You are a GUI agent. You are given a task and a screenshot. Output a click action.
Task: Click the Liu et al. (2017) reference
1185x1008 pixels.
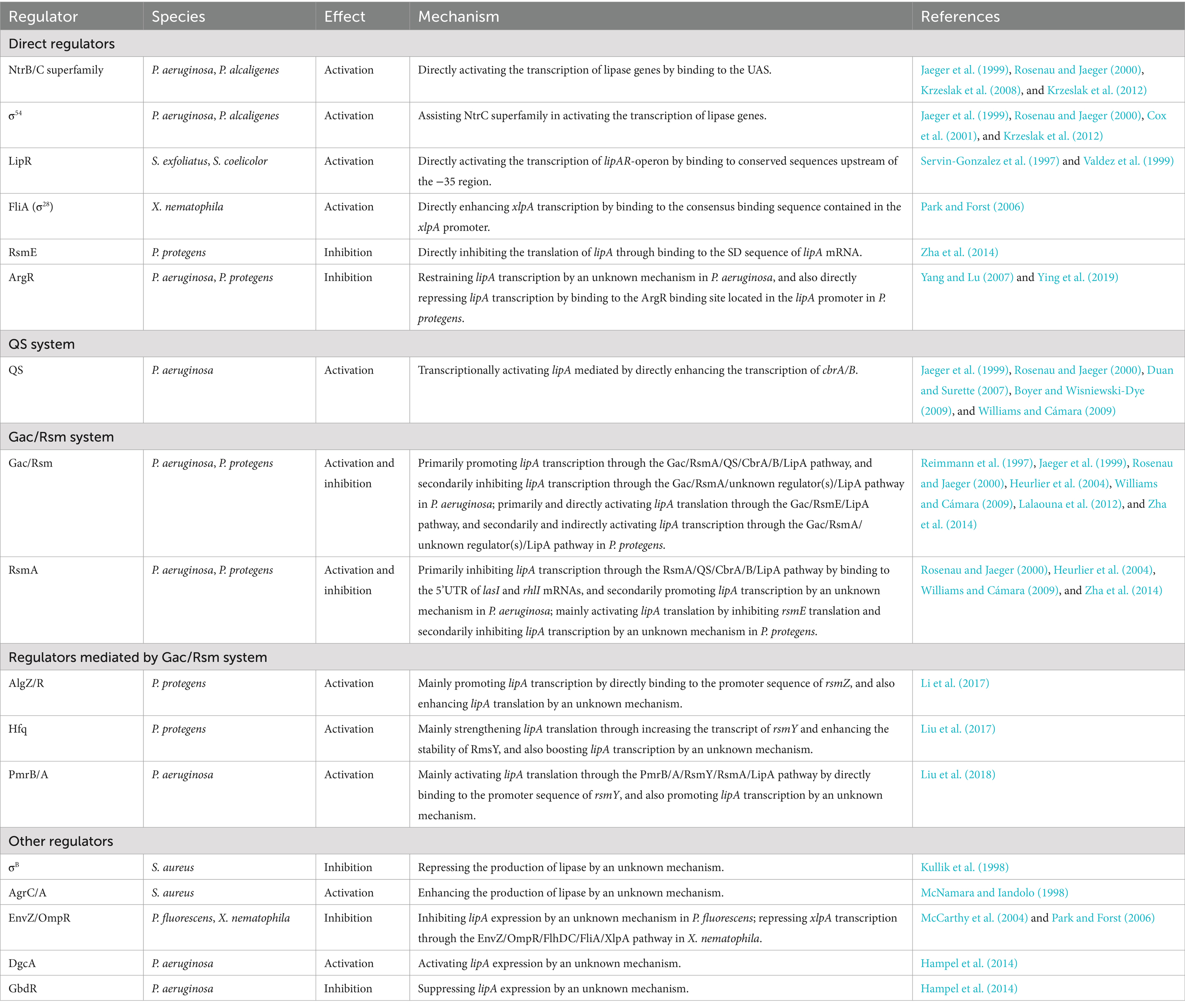point(958,729)
